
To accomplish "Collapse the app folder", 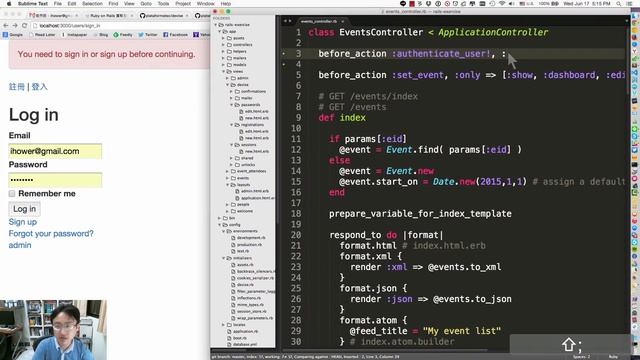I will [220, 31].
